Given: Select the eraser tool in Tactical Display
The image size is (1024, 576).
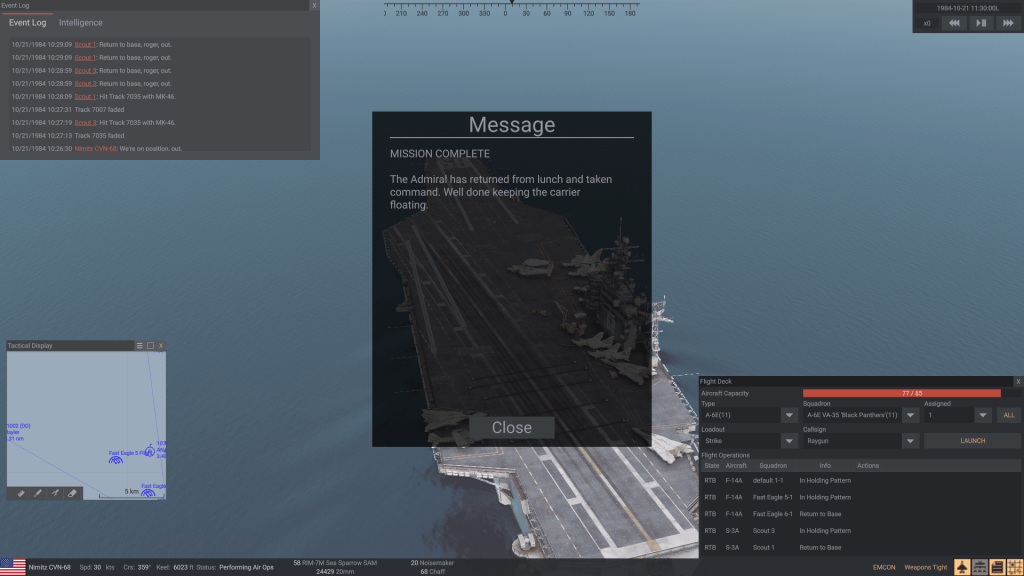Looking at the screenshot, I should 71,492.
